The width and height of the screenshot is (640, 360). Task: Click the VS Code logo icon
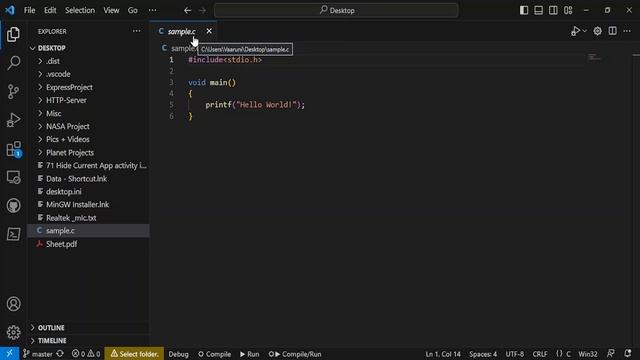(9, 10)
